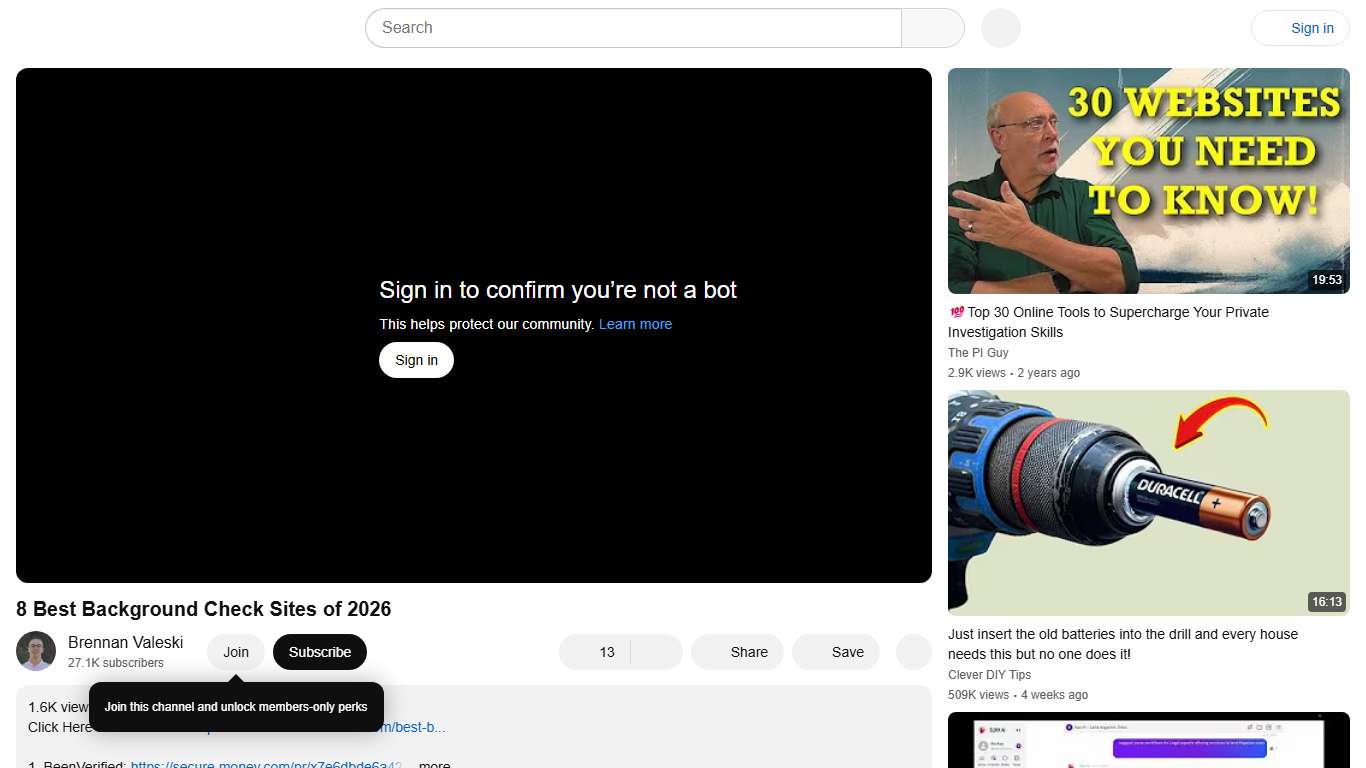
Task: Subscribe to Brennan Valeski's channel
Action: click(319, 651)
